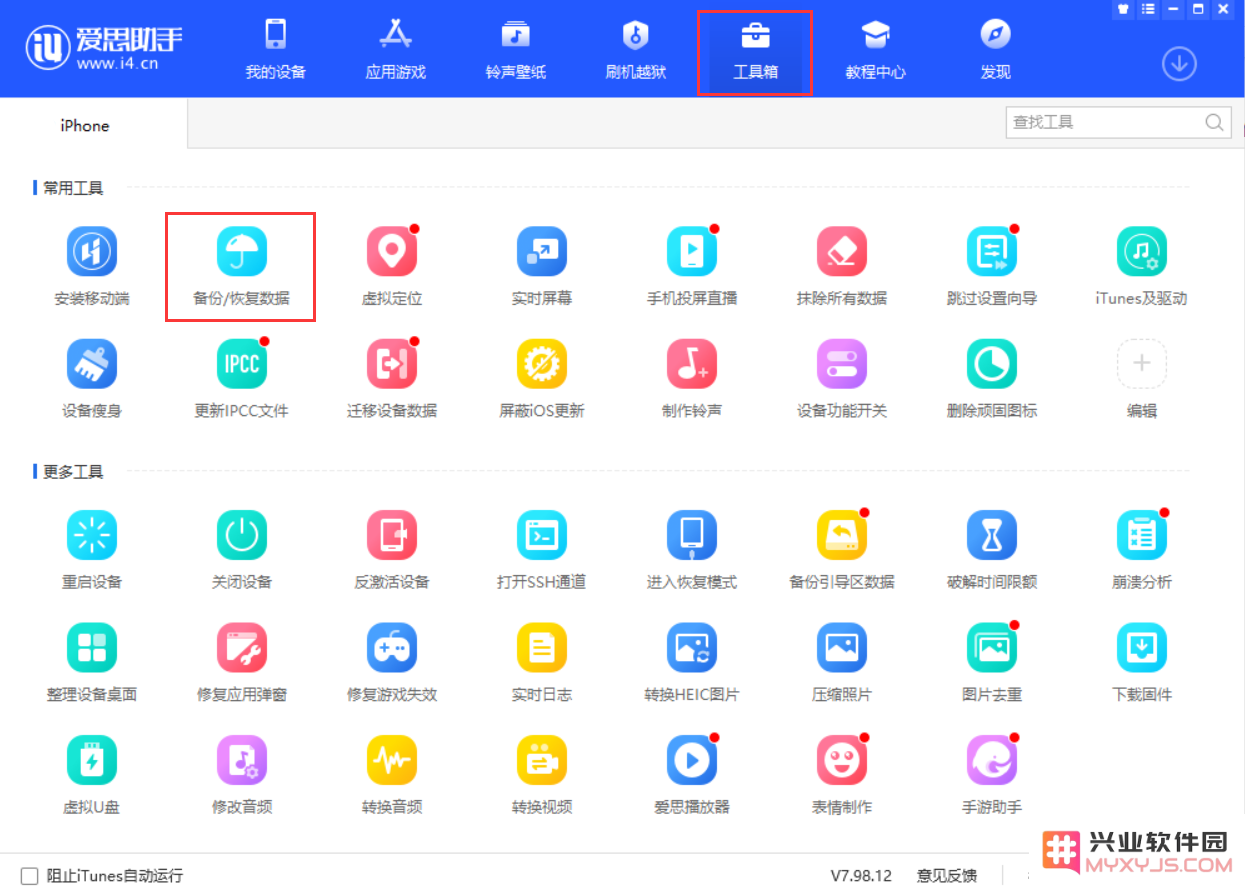Open the 下载固件 tool
1245x889 pixels.
[1142, 662]
